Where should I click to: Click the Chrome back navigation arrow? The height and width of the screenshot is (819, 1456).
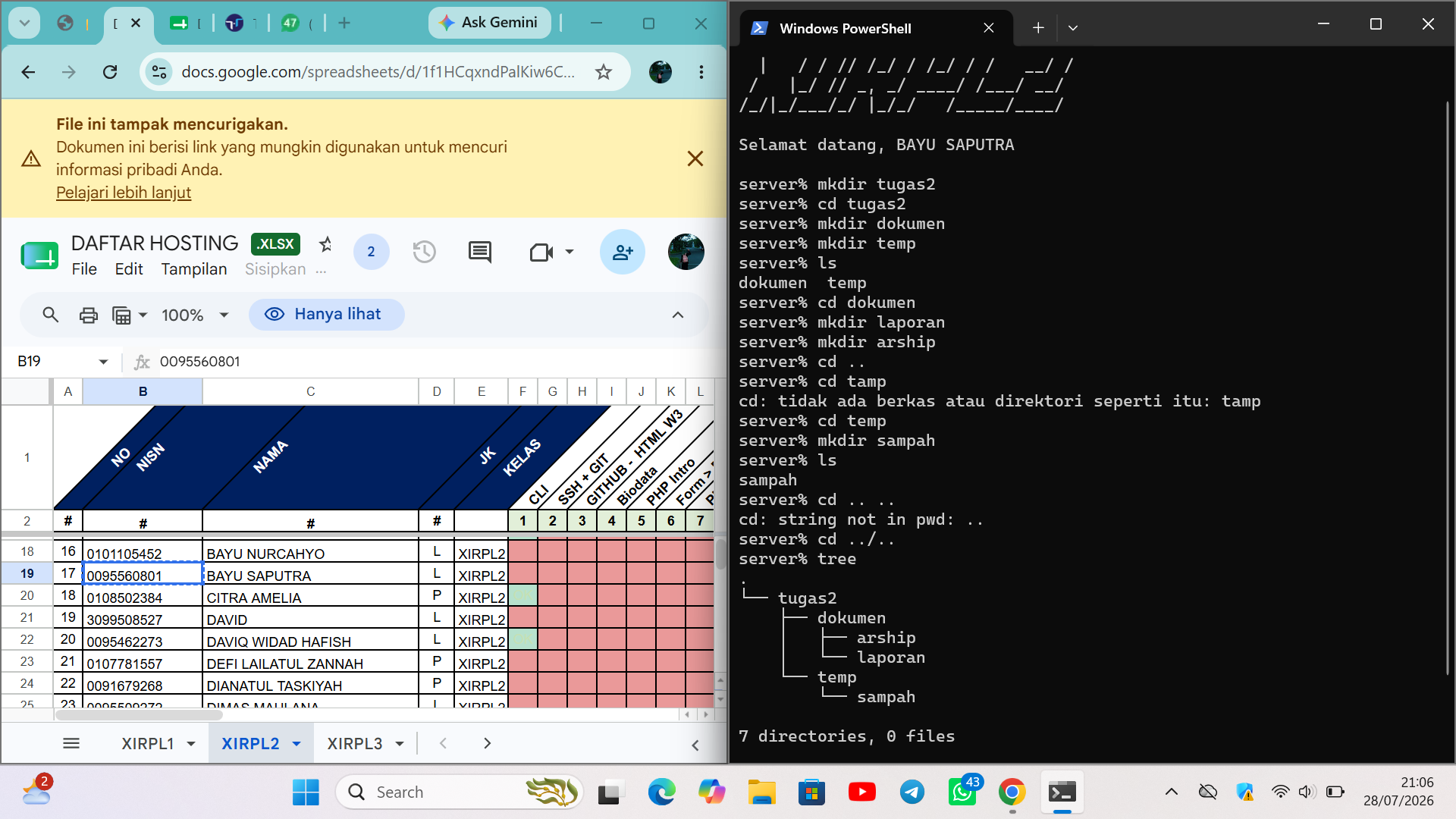point(29,72)
